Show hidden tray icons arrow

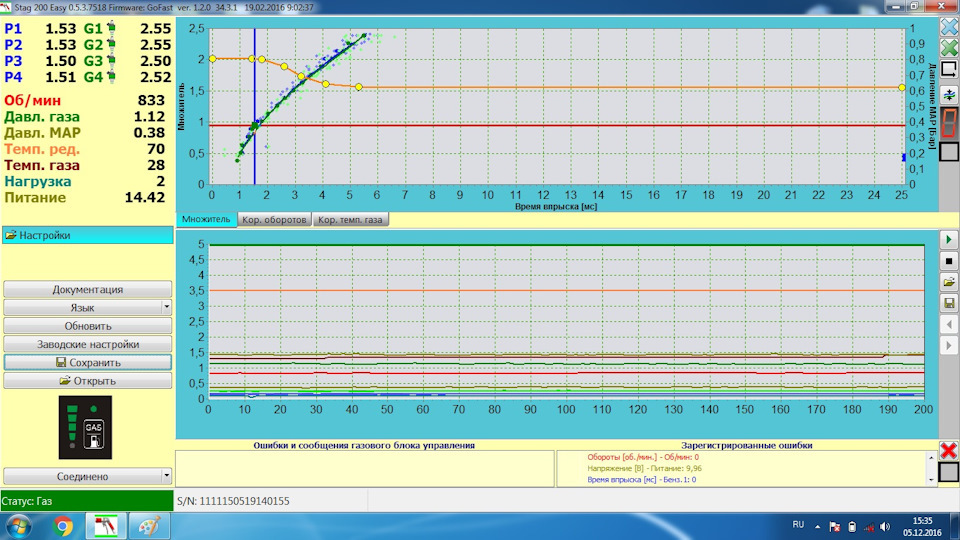[x=817, y=527]
